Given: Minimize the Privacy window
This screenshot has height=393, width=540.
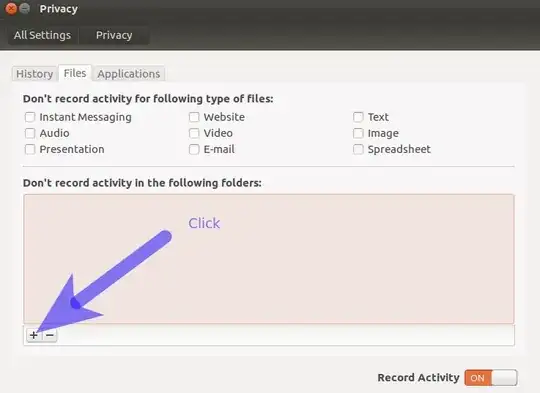Looking at the screenshot, I should 24,9.
